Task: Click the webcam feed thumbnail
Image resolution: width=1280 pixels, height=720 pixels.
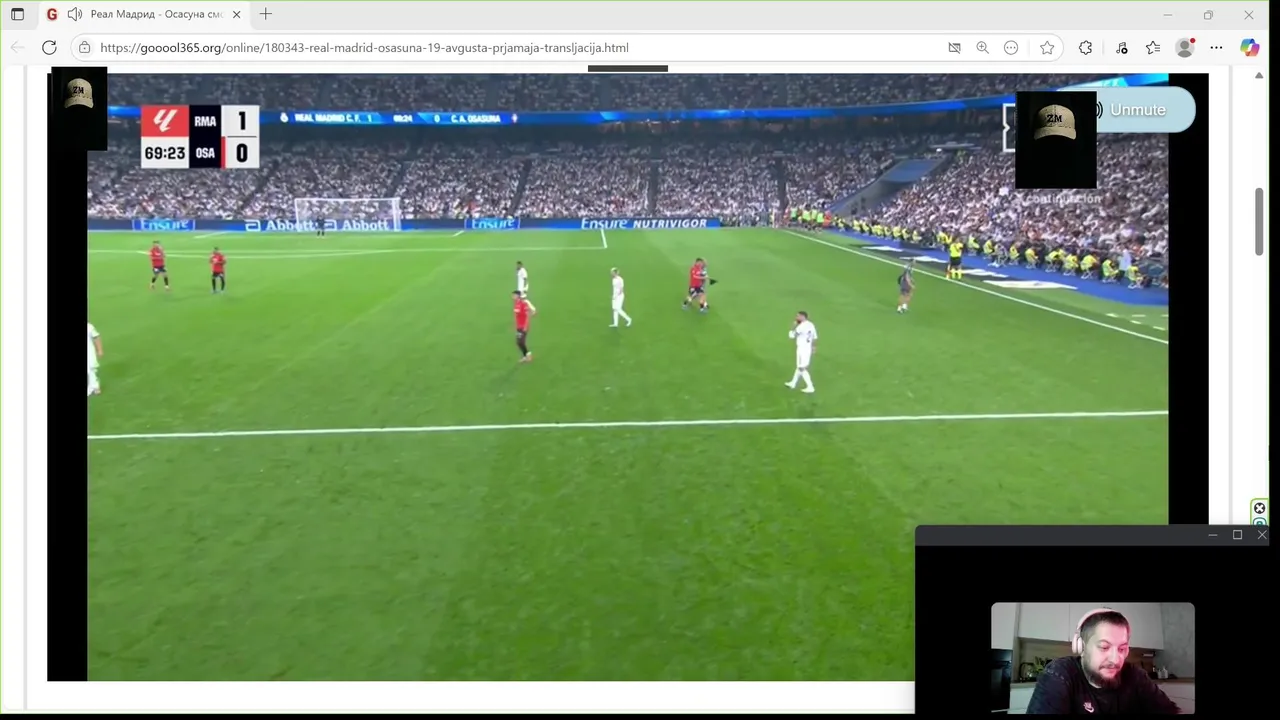Action: click(x=1093, y=657)
